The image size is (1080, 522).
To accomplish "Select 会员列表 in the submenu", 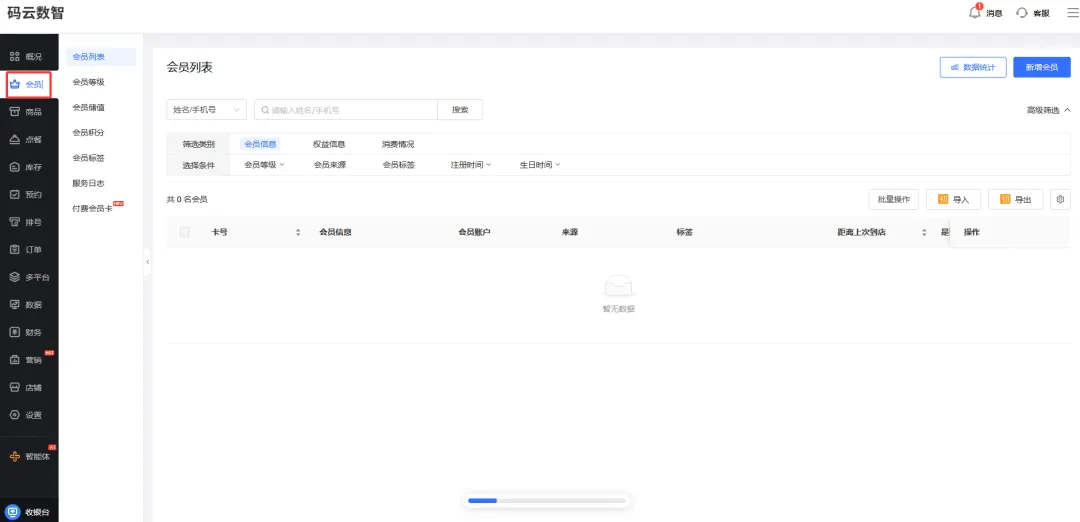I will click(x=101, y=56).
